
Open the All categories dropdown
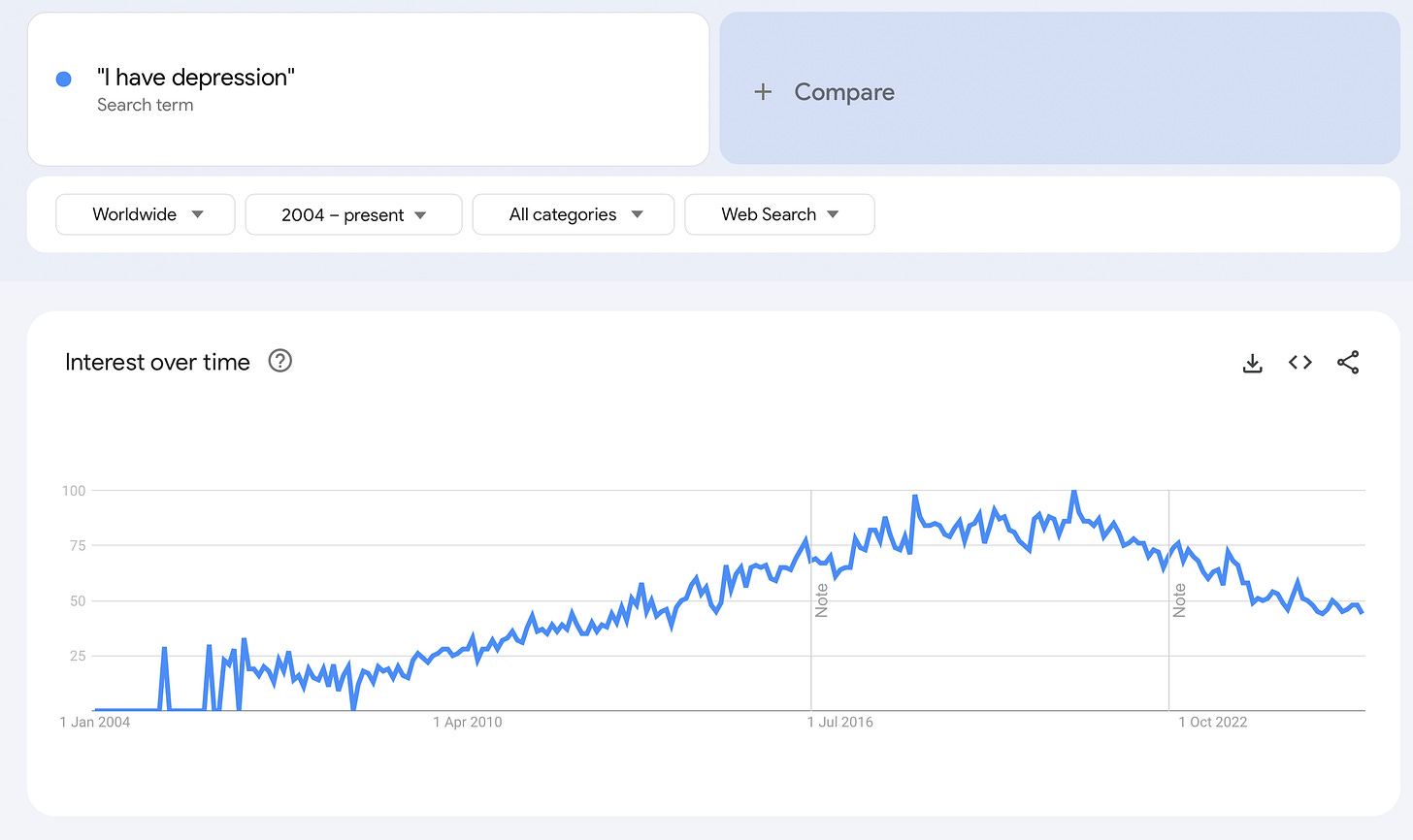point(574,214)
